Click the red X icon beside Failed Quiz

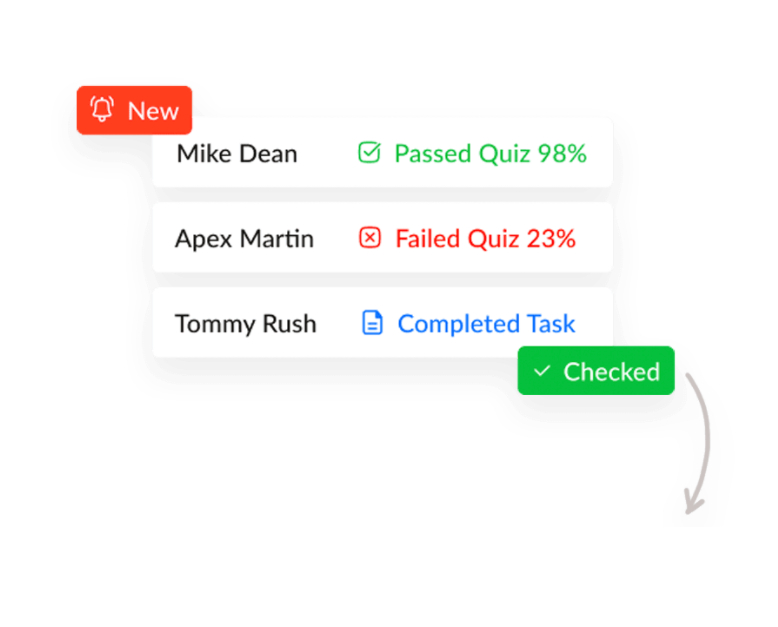tap(370, 238)
